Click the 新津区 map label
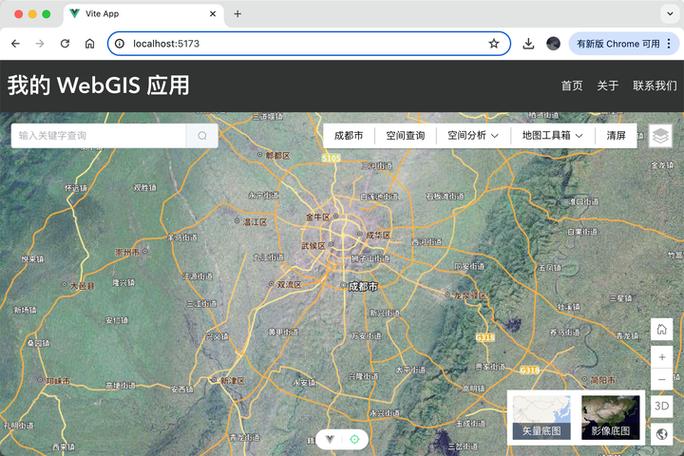The height and width of the screenshot is (456, 684). [x=232, y=381]
